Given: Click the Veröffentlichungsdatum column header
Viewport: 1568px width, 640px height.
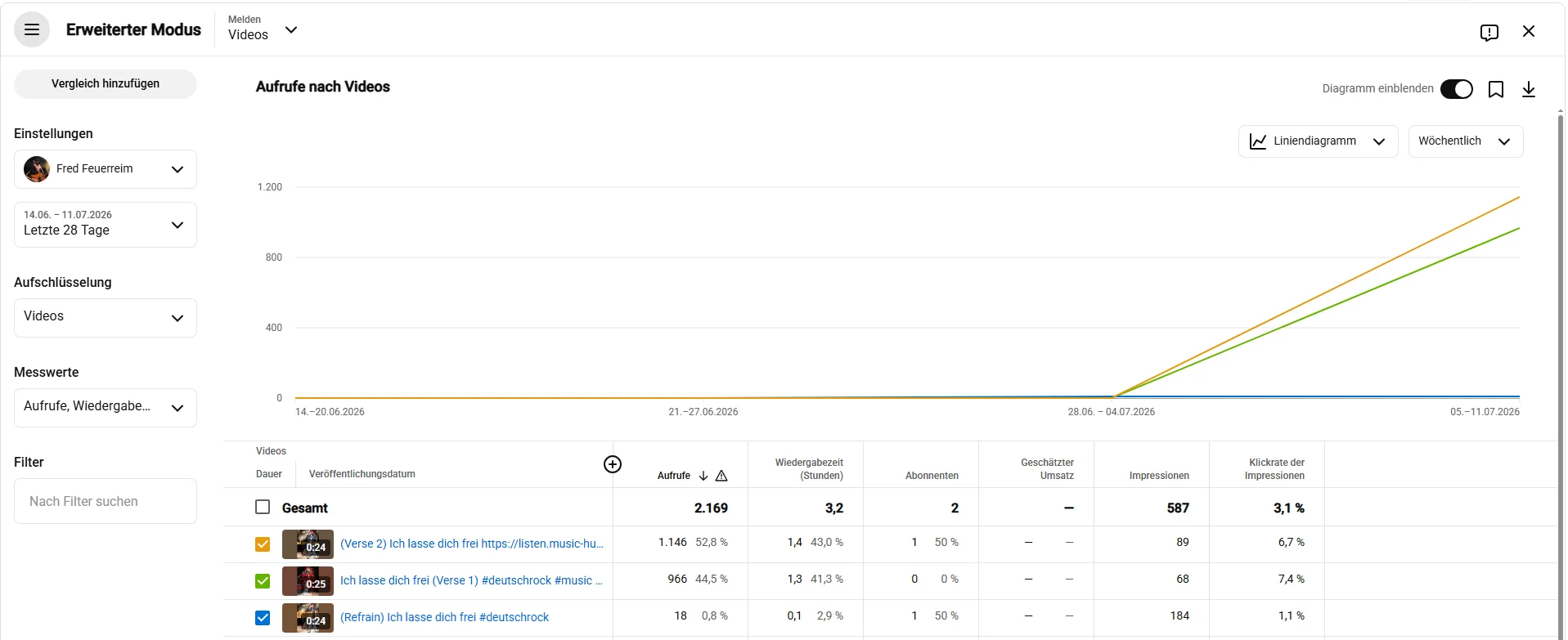Looking at the screenshot, I should pyautogui.click(x=362, y=474).
